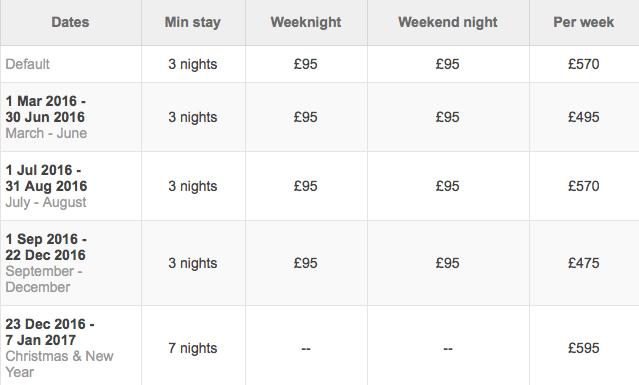Click the July - August £570 weekly price

point(584,186)
